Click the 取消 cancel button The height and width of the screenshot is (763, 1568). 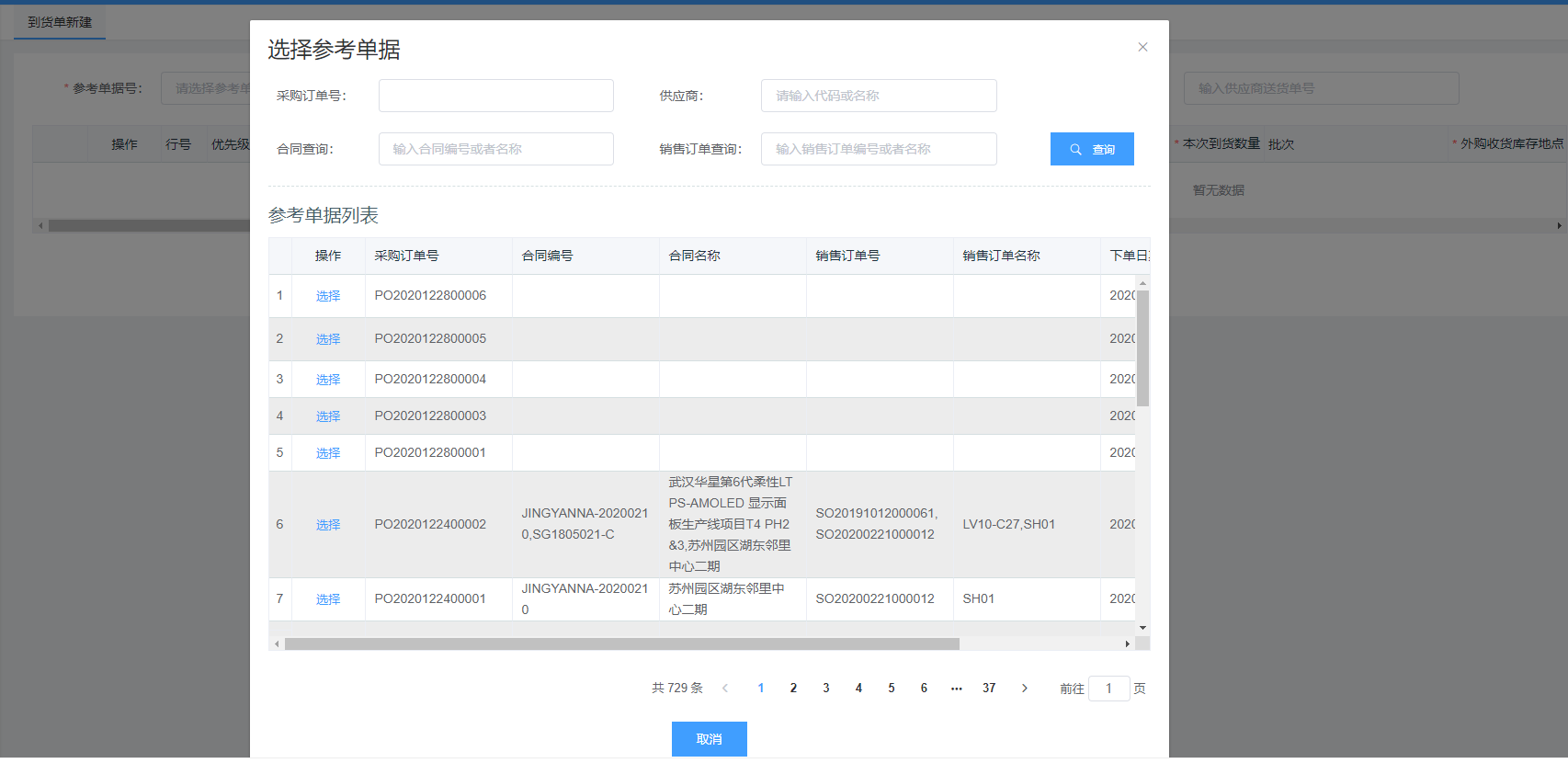(x=709, y=739)
